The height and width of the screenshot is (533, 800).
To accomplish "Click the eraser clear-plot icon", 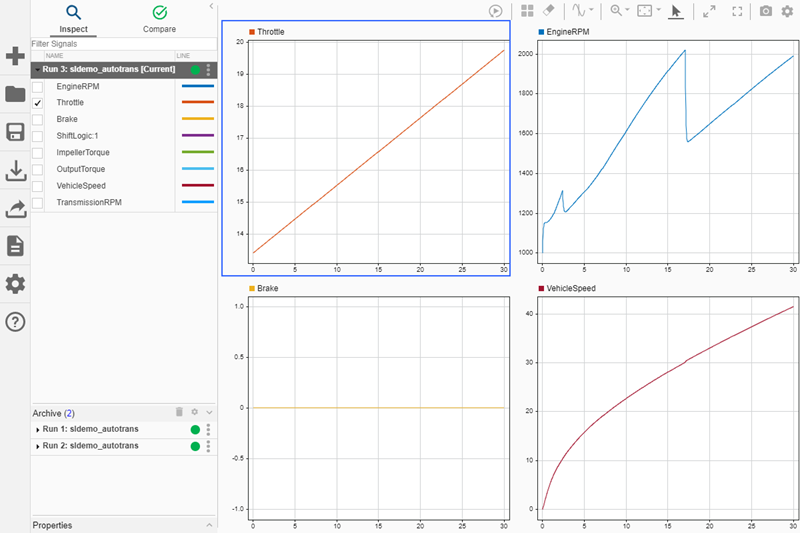I will coord(548,11).
